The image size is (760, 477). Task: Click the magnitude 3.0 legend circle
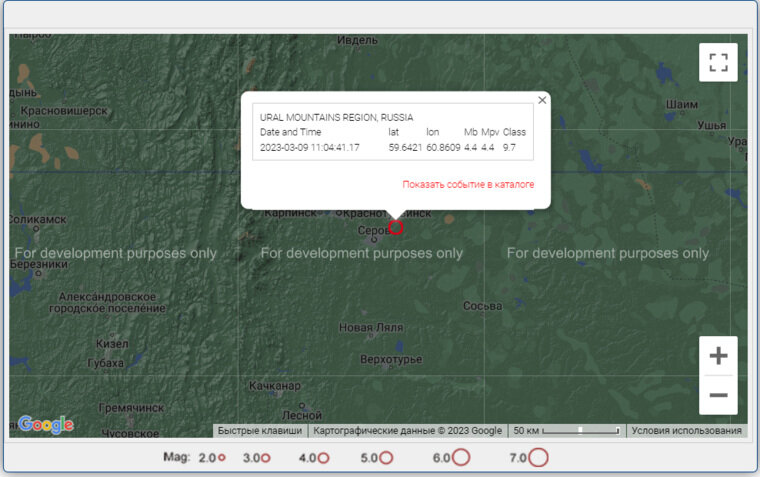(x=265, y=458)
